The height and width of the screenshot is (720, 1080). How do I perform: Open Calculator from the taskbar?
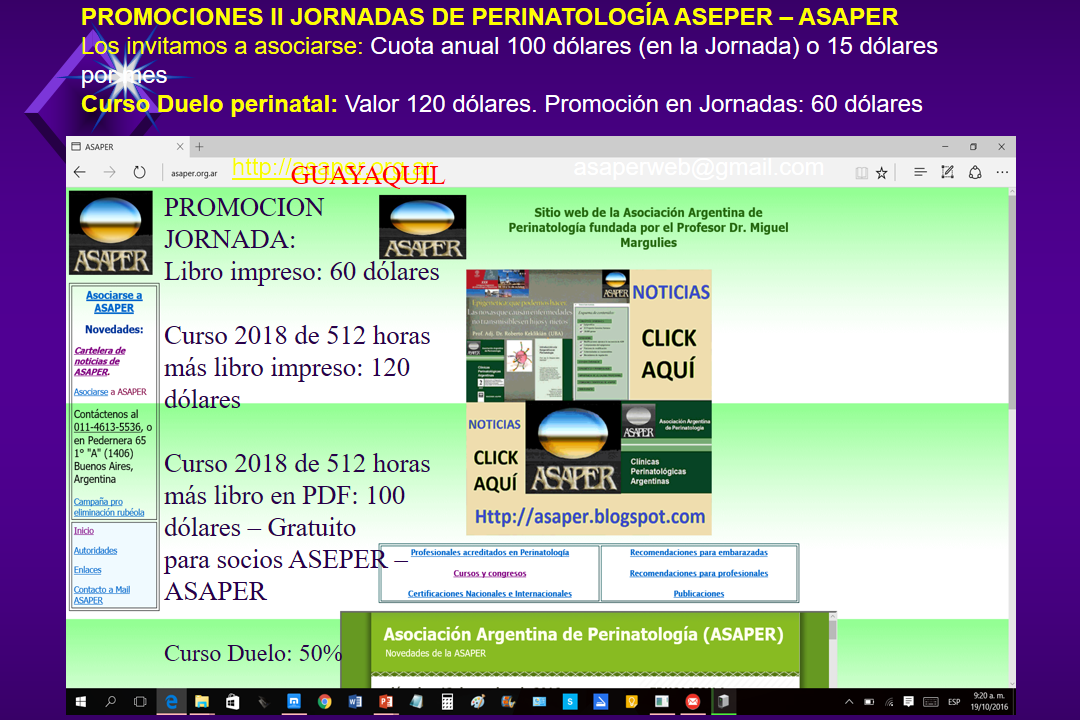pos(447,702)
